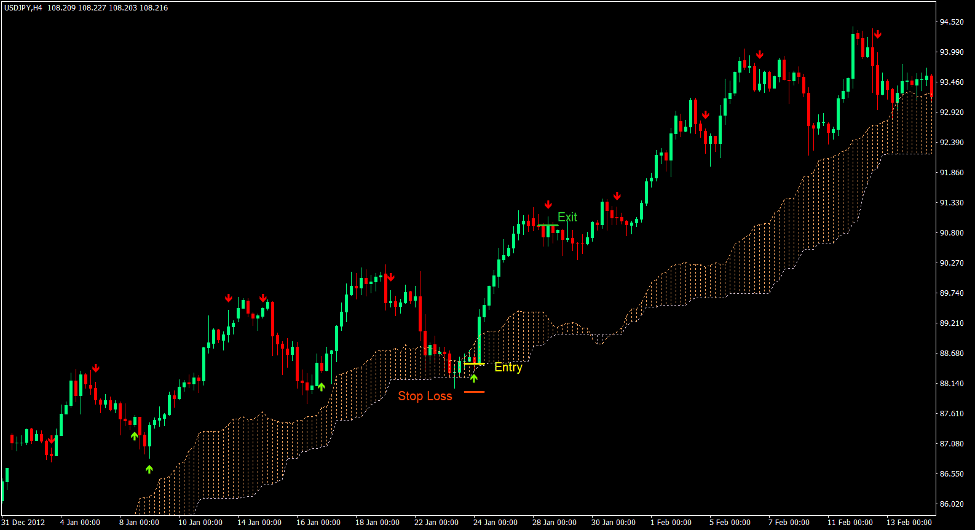Click the green buy arrow below Entry
Screen dimensions: 977x531
click(474, 378)
